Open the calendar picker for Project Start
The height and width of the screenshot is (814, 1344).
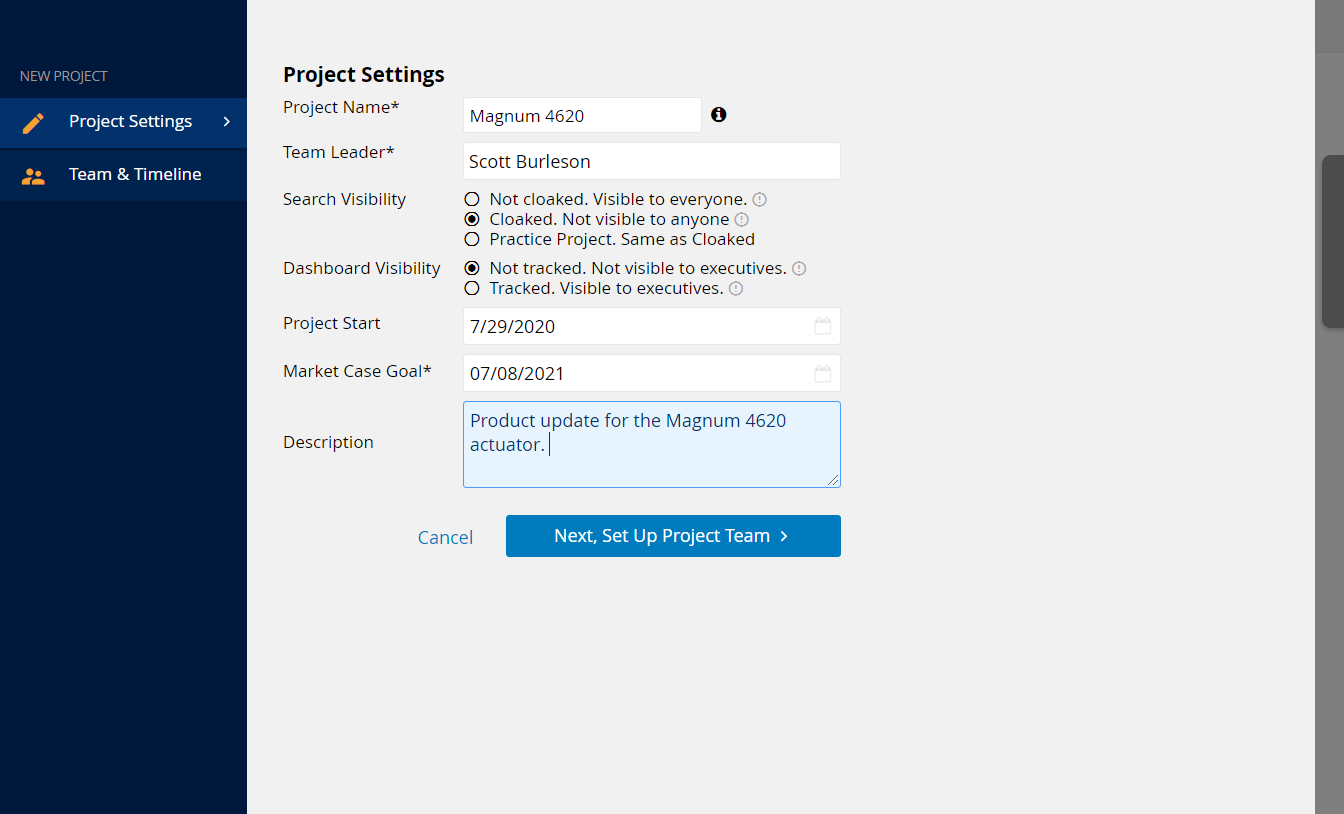822,326
